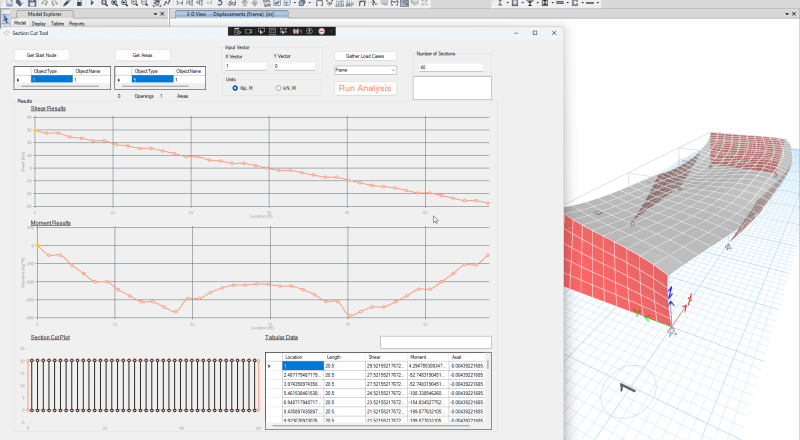The image size is (800, 440).
Task: Open the Model Explorer panel dropdown arrow
Action: tap(156, 14)
